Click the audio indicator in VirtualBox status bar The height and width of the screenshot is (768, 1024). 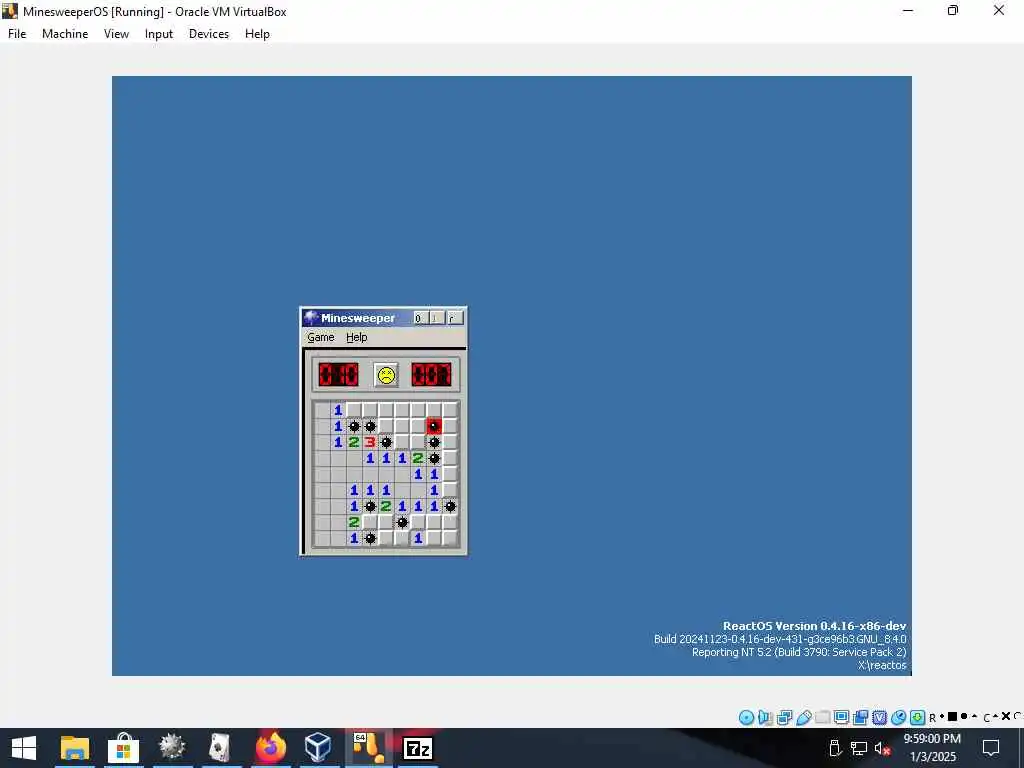click(765, 718)
